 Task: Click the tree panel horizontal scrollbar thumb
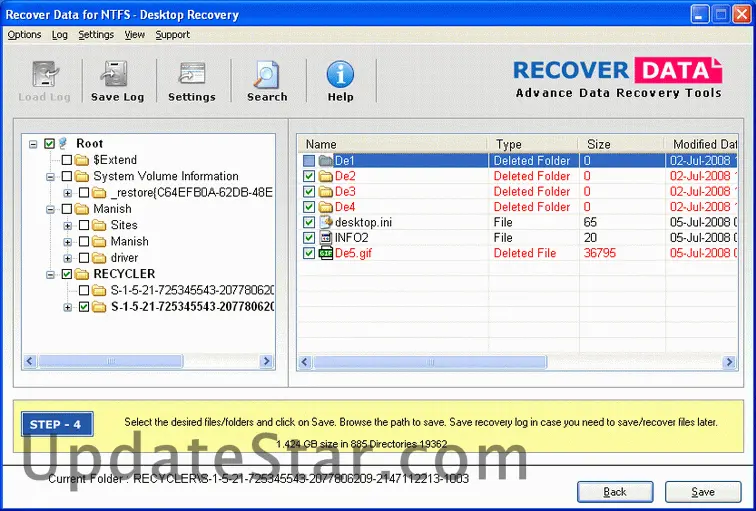(x=110, y=361)
